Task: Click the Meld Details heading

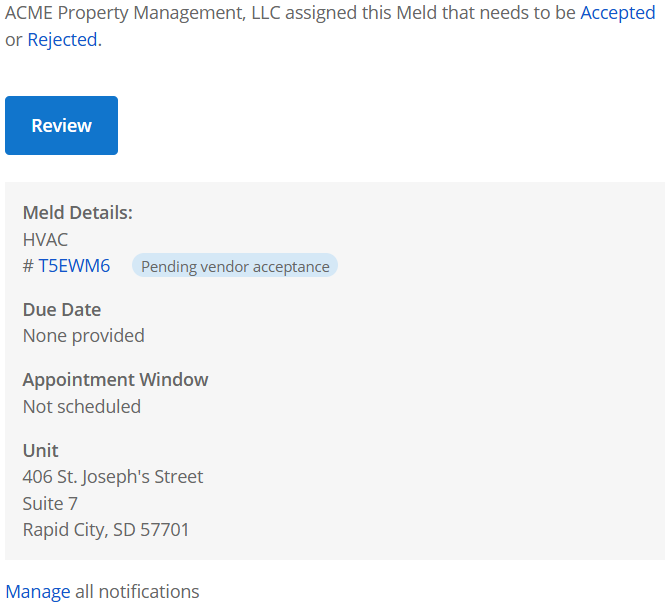Action: point(78,213)
